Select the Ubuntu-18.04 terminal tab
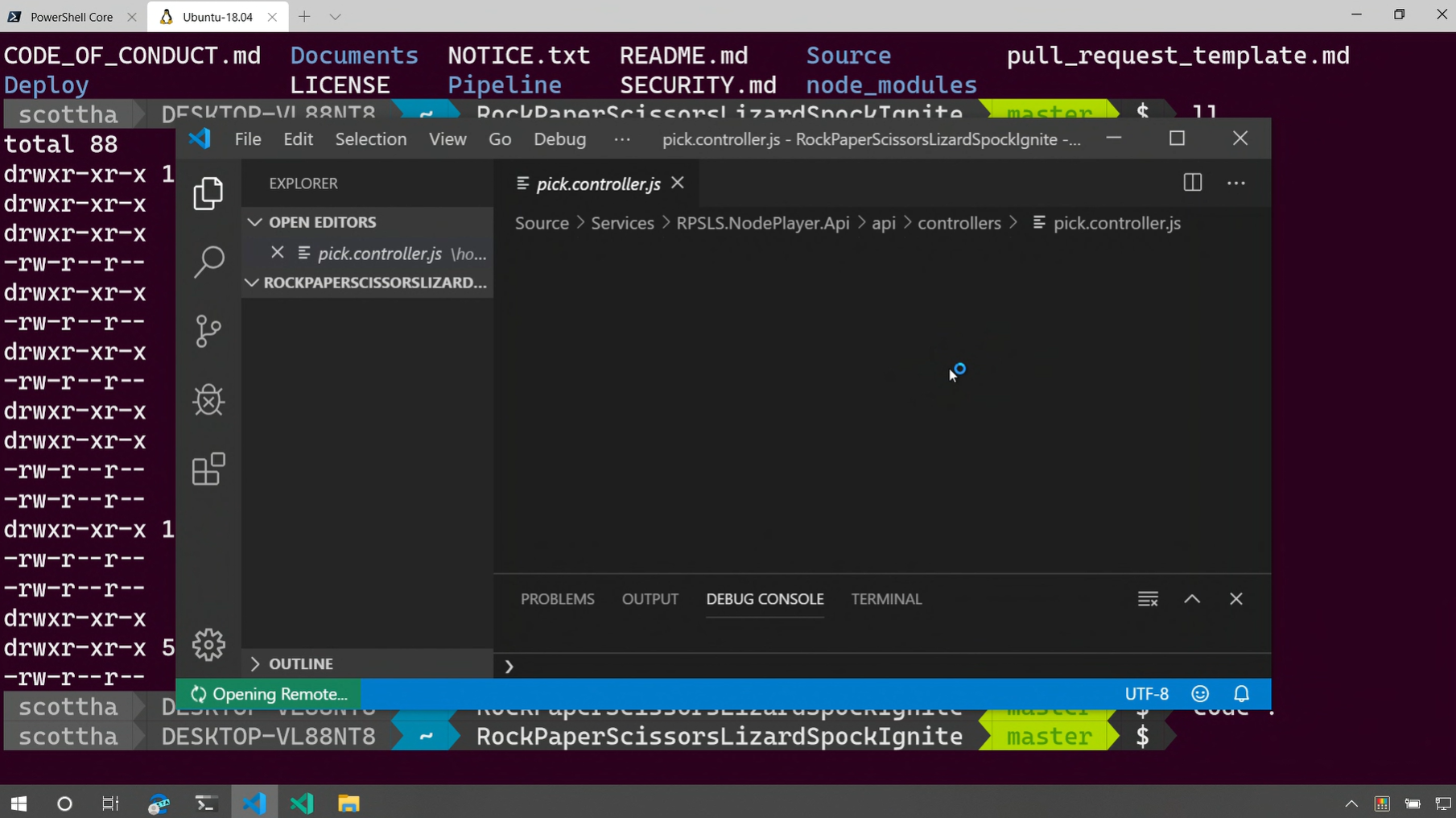Image resolution: width=1456 pixels, height=818 pixels. pyautogui.click(x=217, y=17)
